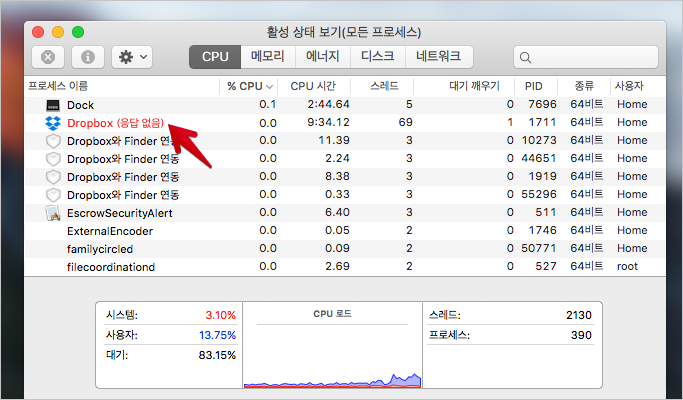The height and width of the screenshot is (400, 683).
Task: Click the 프로세스 390 total value
Action: click(582, 335)
